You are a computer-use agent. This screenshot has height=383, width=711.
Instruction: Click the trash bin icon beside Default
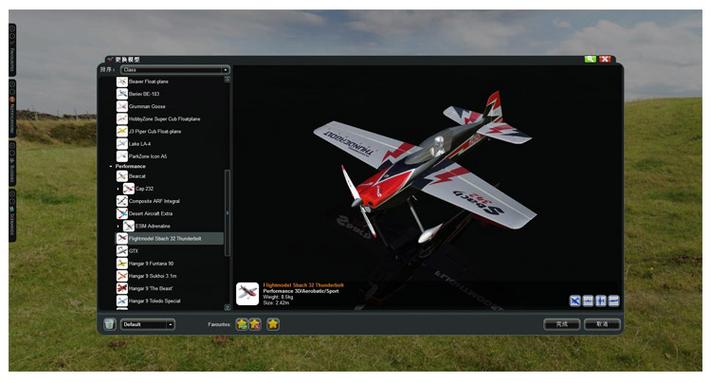pos(109,324)
